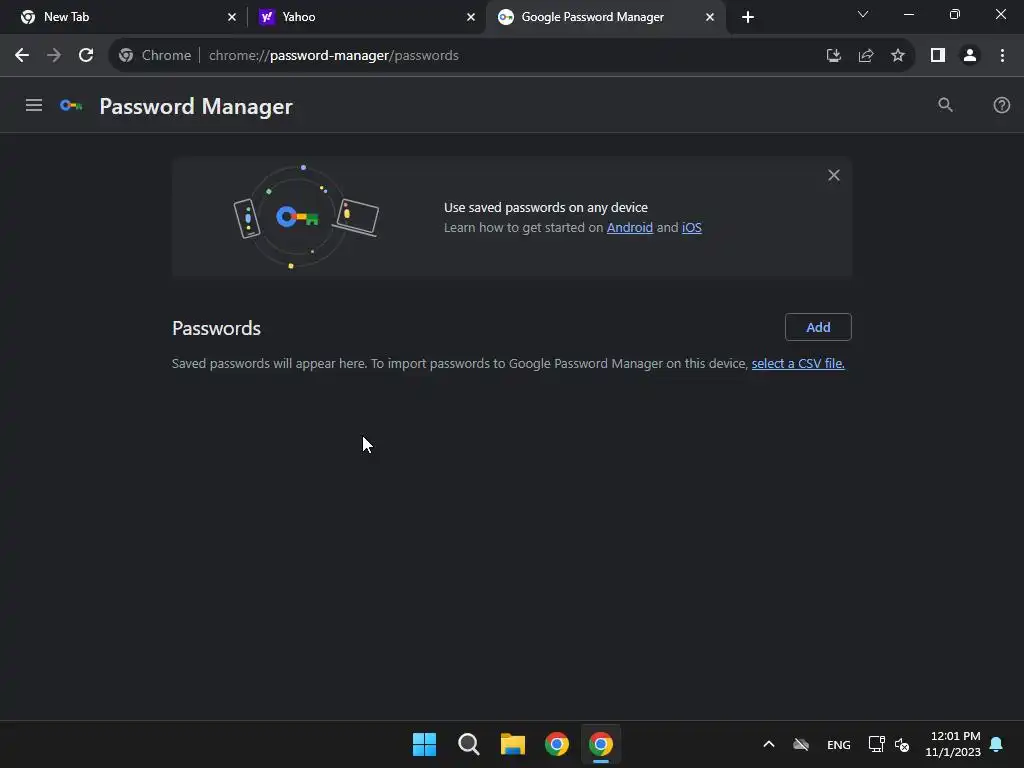Click the select a CSV file link
Image resolution: width=1024 pixels, height=768 pixels.
tap(797, 363)
